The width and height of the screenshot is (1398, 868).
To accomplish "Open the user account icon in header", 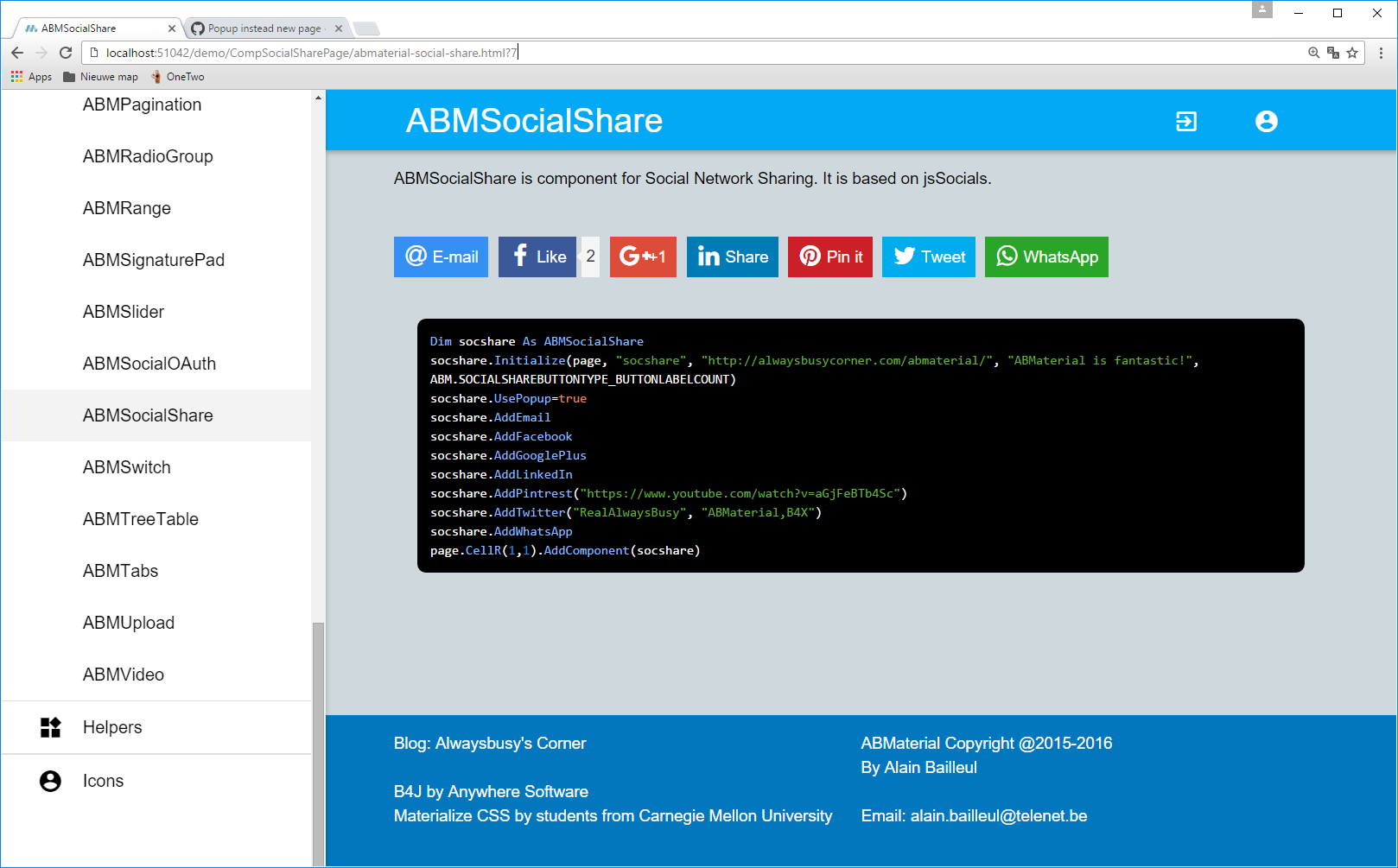I will click(1267, 121).
